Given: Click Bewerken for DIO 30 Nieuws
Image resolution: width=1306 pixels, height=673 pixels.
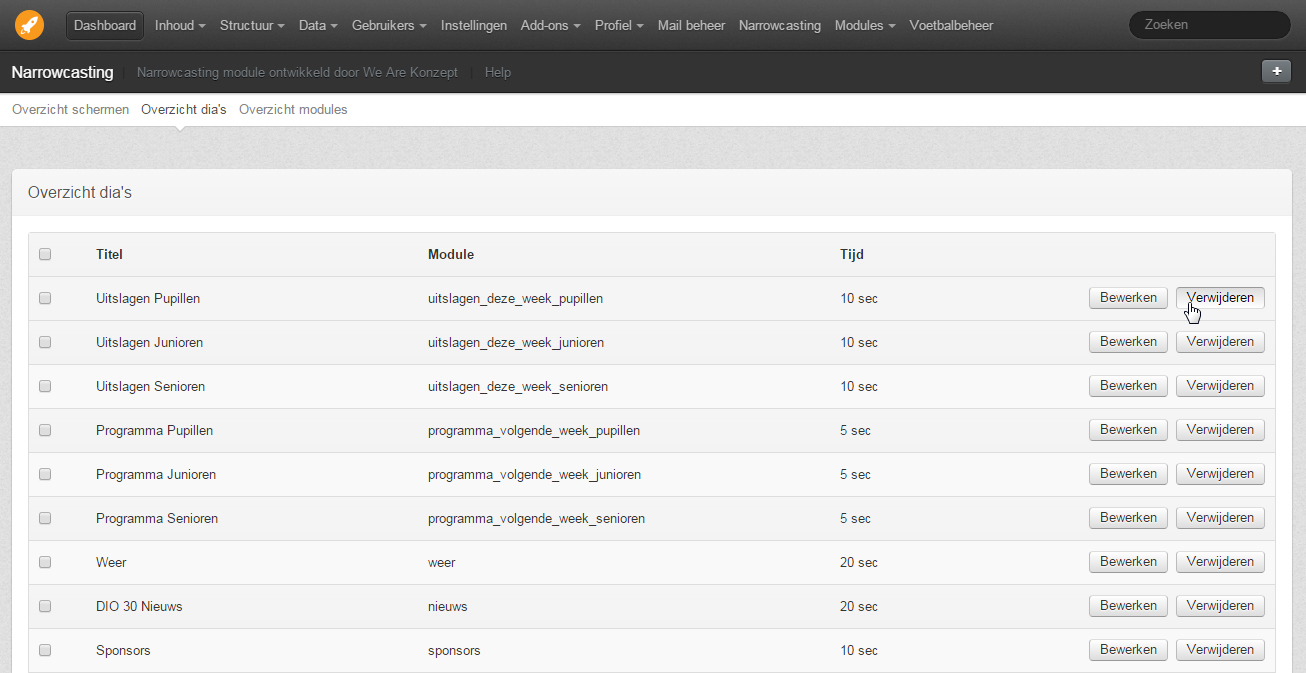Looking at the screenshot, I should pyautogui.click(x=1128, y=606).
